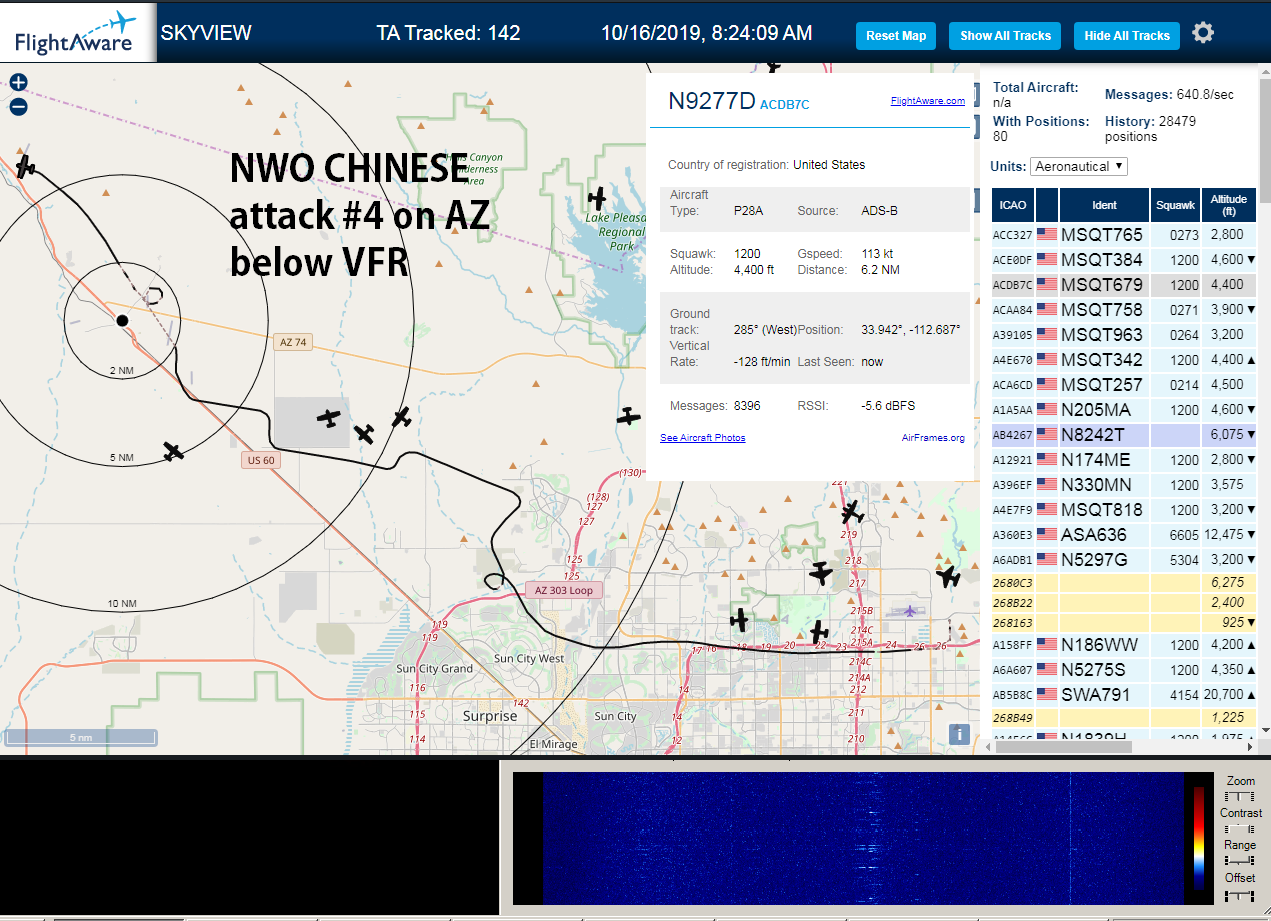Select the N330MN aircraft row
This screenshot has height=921, width=1271.
(1124, 485)
